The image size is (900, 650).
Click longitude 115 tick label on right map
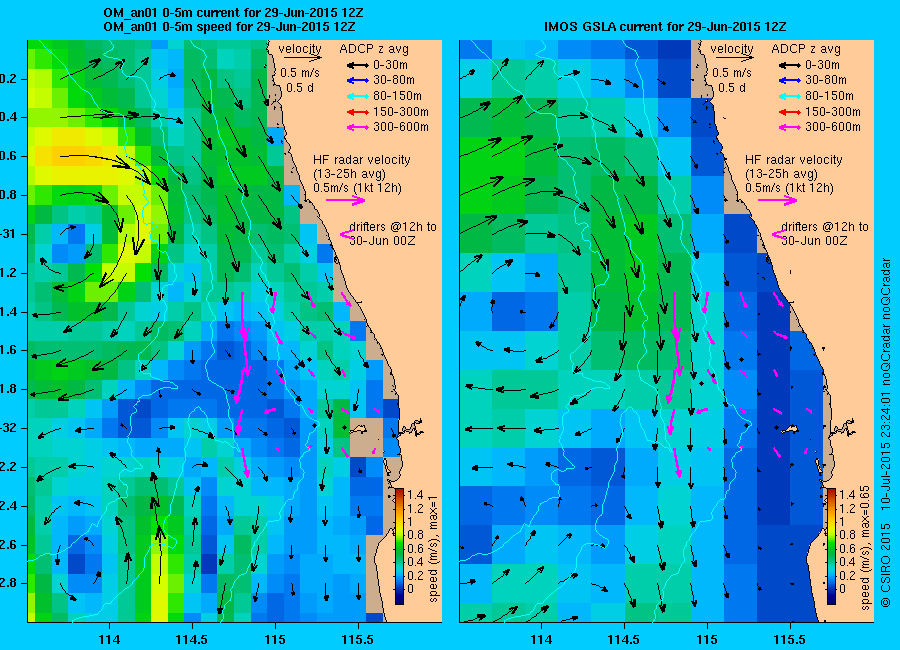pyautogui.click(x=707, y=640)
